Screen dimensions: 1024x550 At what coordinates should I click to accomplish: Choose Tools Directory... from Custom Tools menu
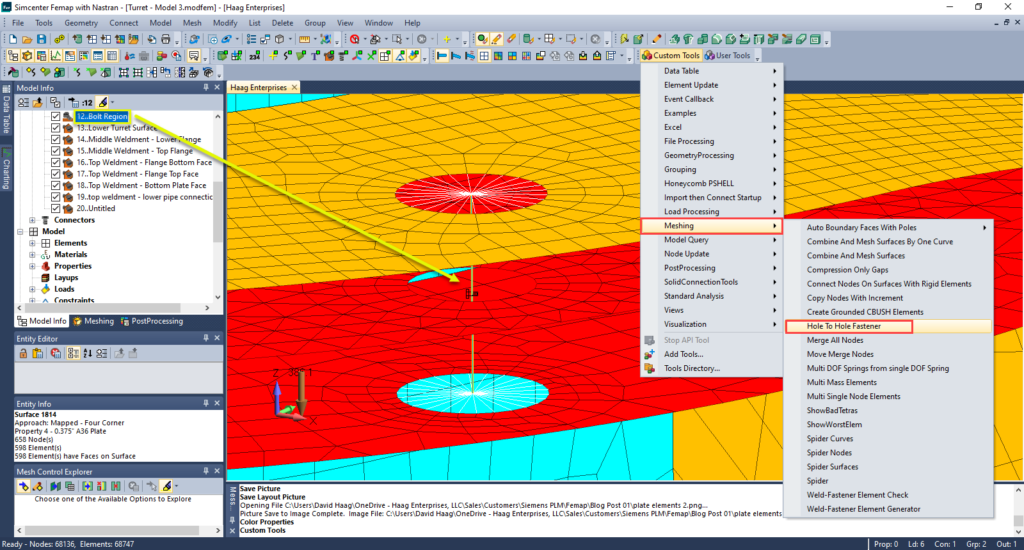pos(692,368)
